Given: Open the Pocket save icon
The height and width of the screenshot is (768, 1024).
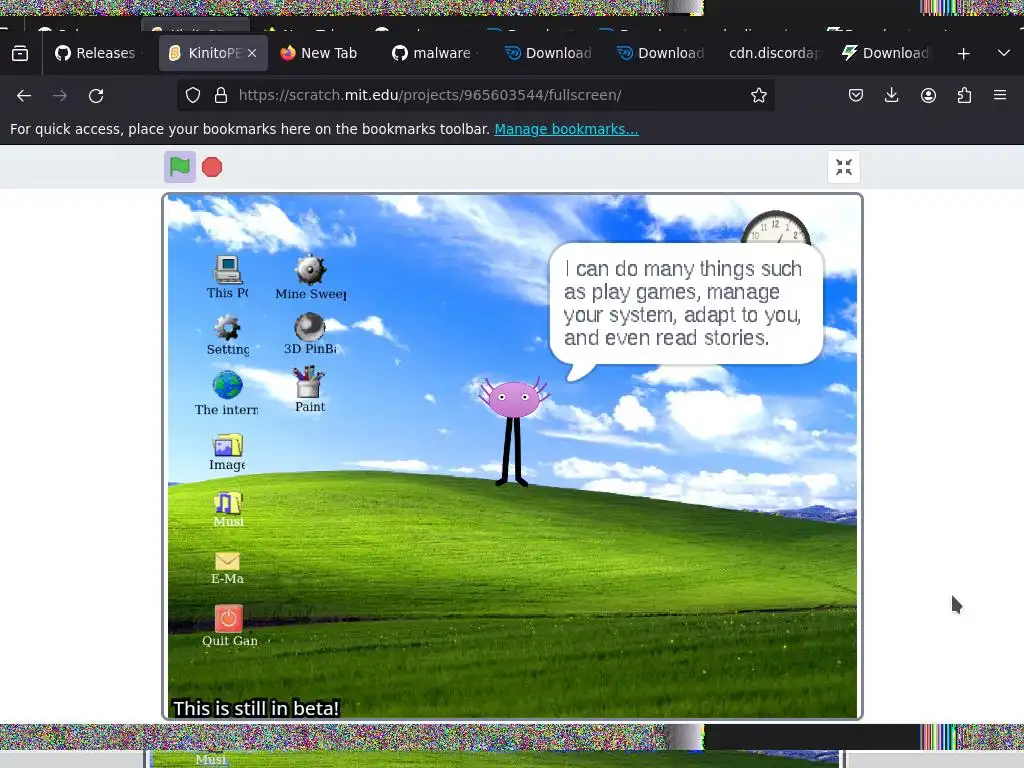Looking at the screenshot, I should pos(856,95).
